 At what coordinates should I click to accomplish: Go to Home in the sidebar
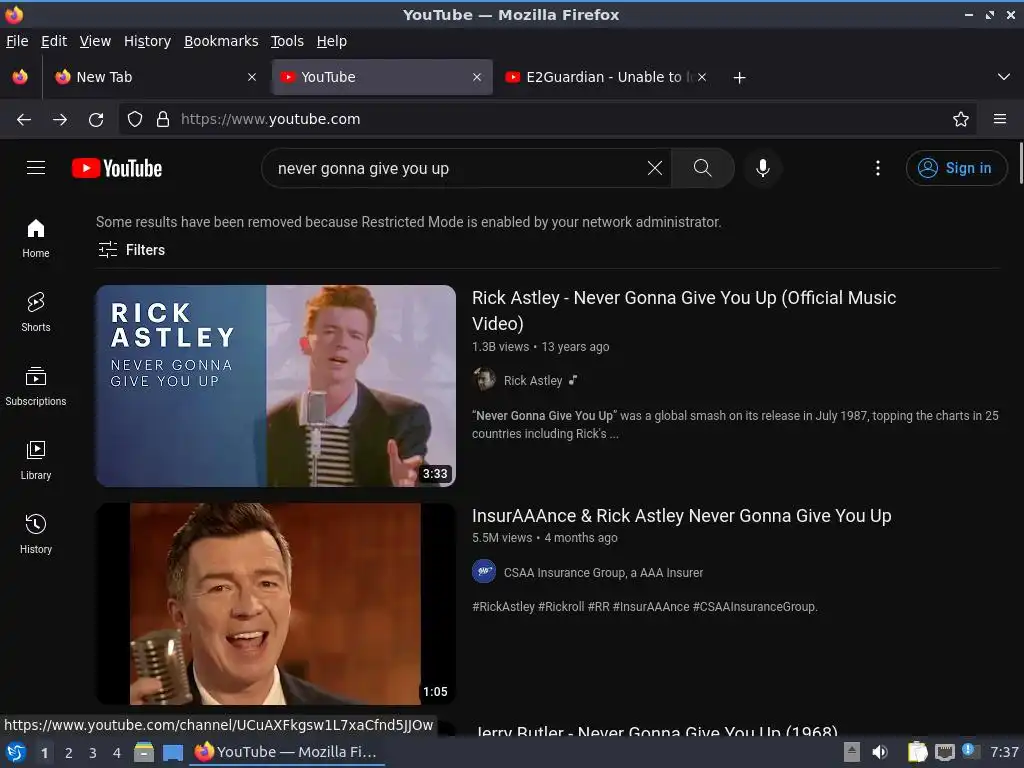click(x=36, y=238)
